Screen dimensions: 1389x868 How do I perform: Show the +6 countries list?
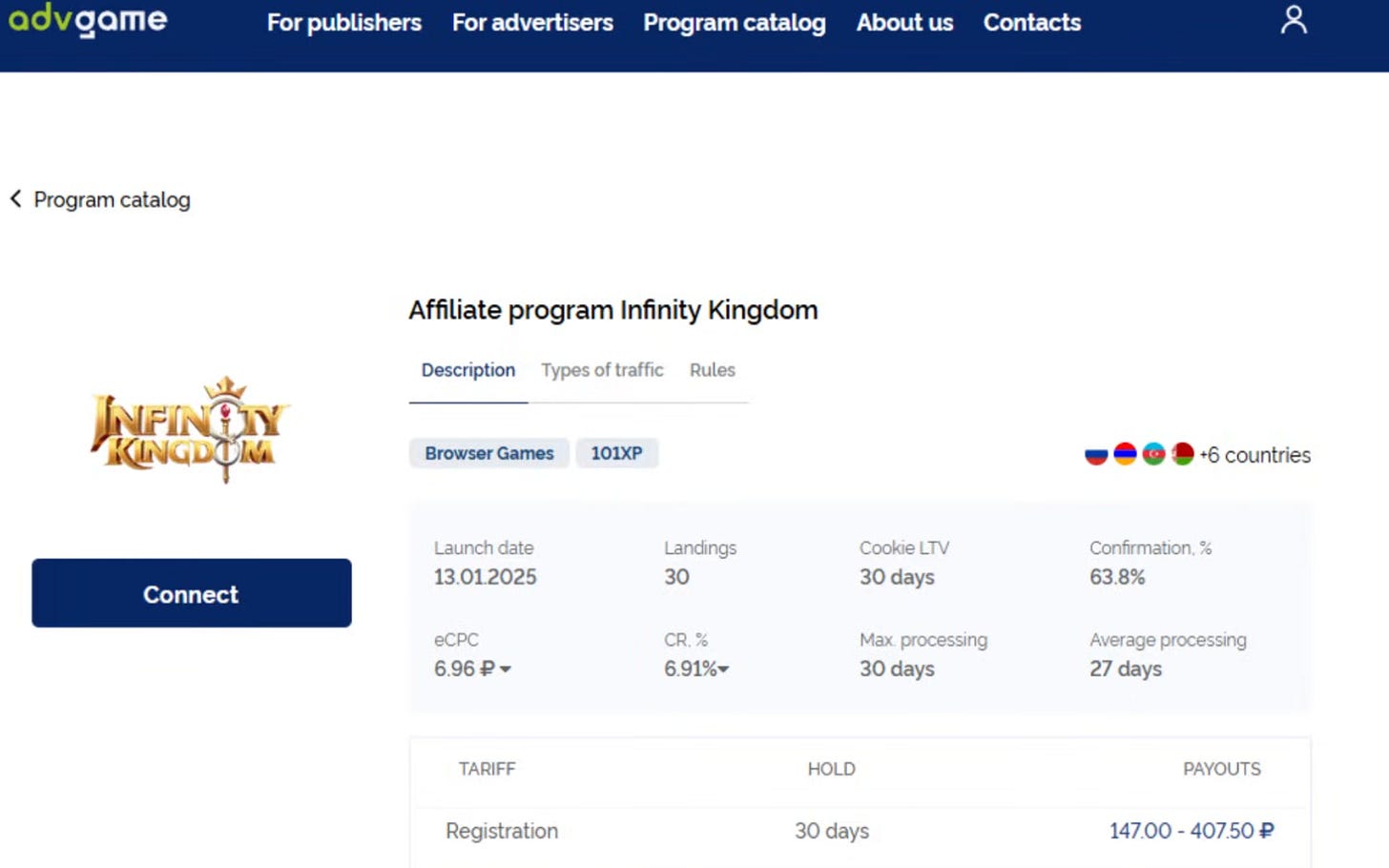point(1254,455)
